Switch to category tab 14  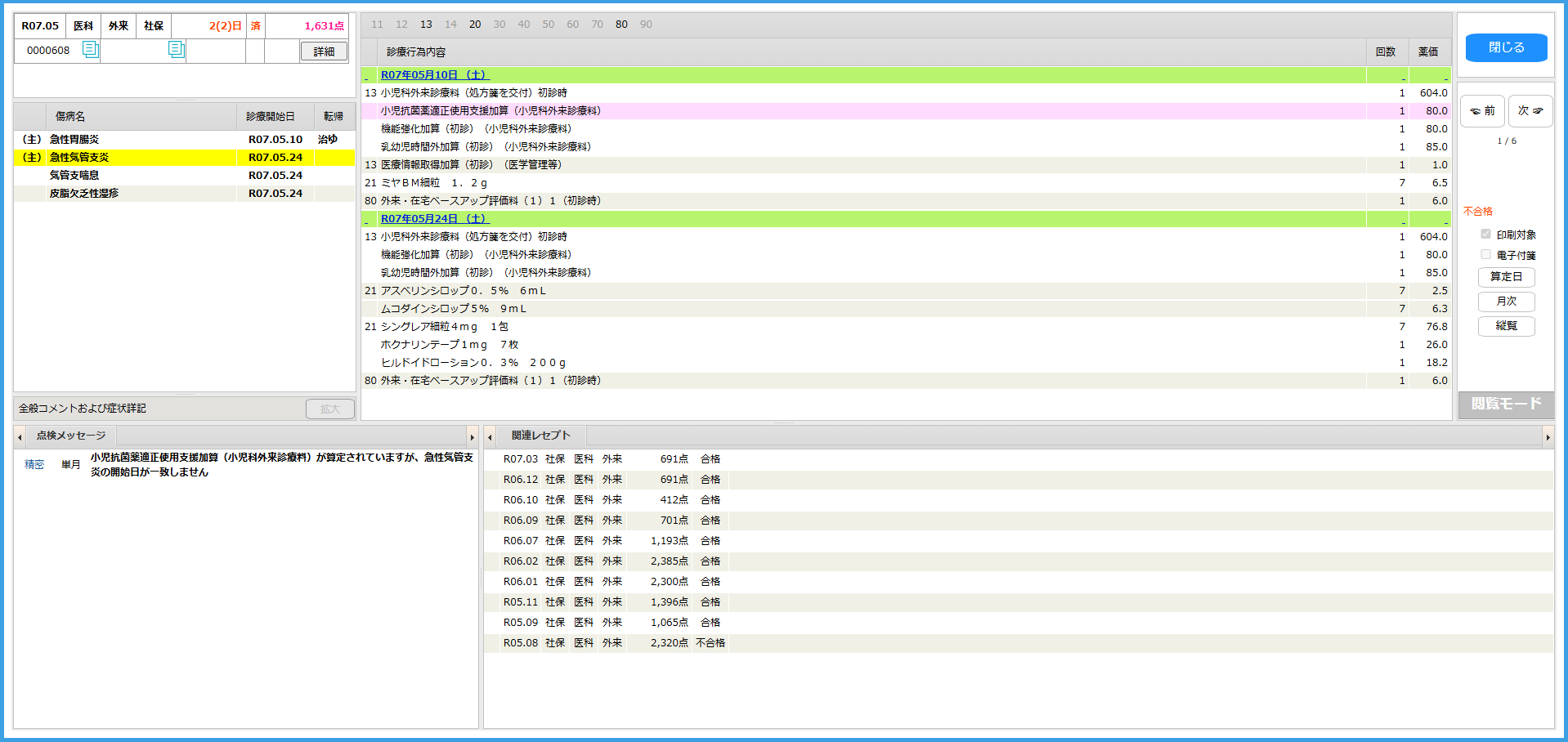coord(450,25)
